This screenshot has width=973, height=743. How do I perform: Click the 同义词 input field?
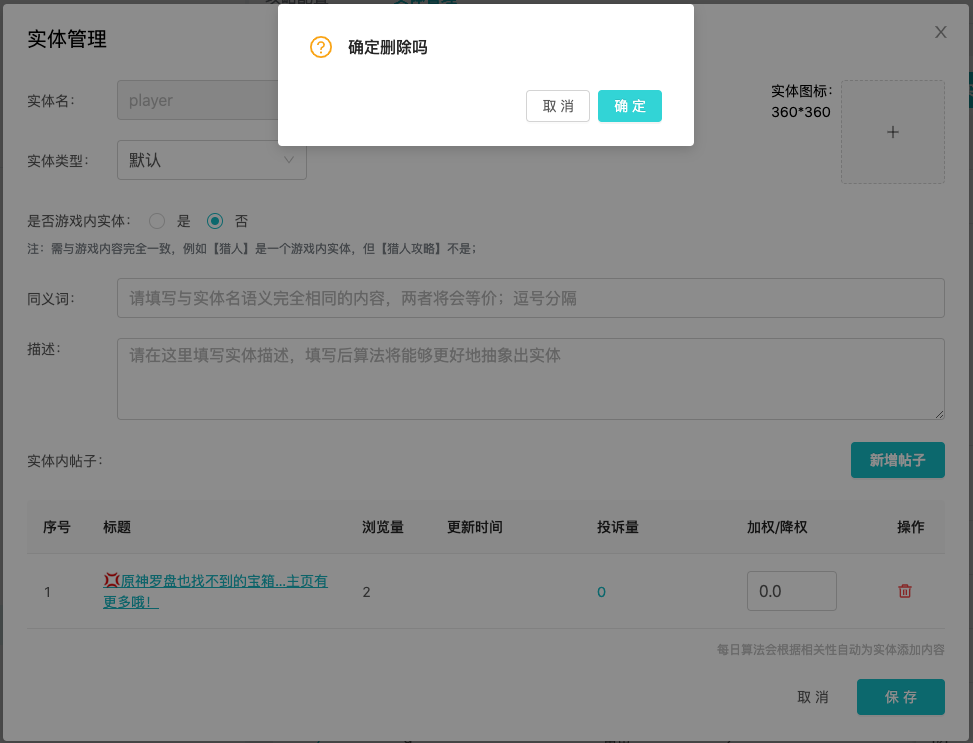[530, 298]
